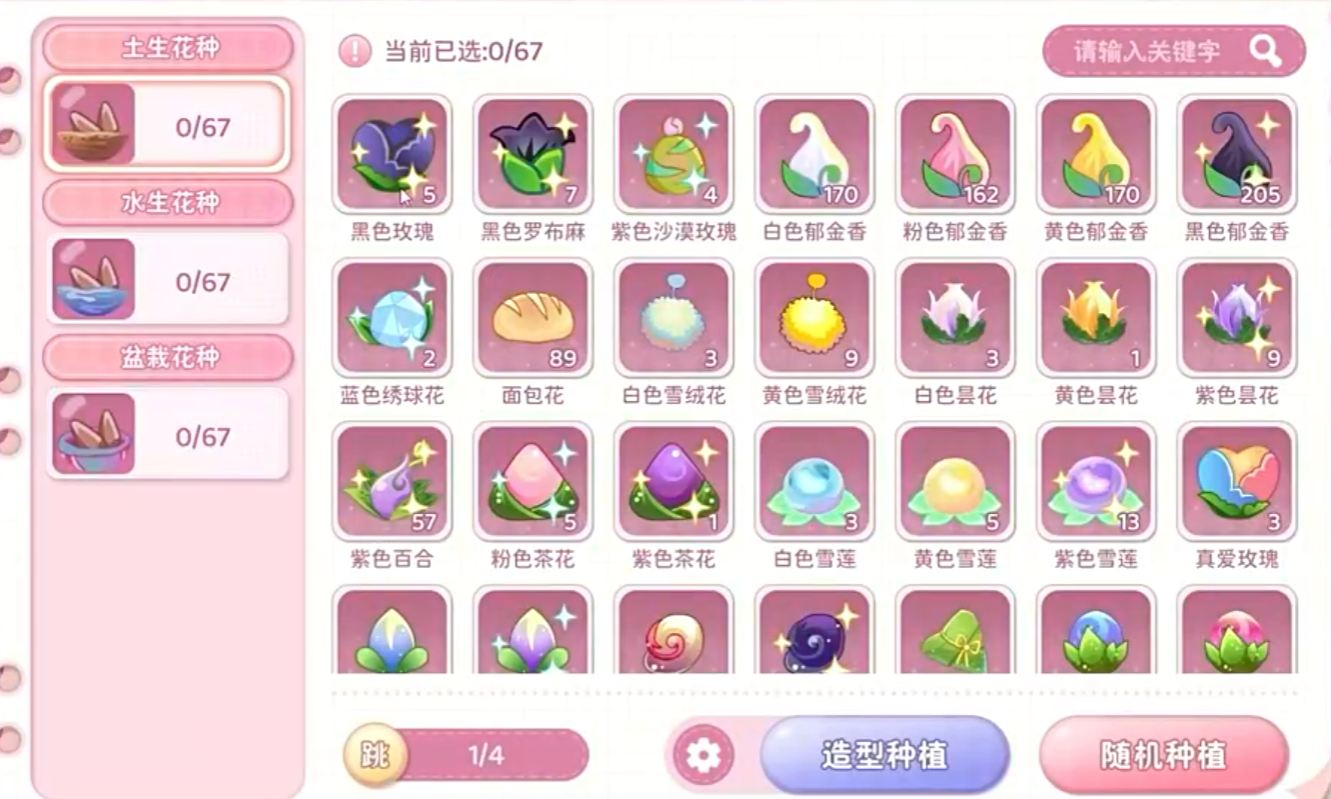Select the 水生花种 seed bowl card
The width and height of the screenshot is (1331, 799).
pyautogui.click(x=167, y=280)
